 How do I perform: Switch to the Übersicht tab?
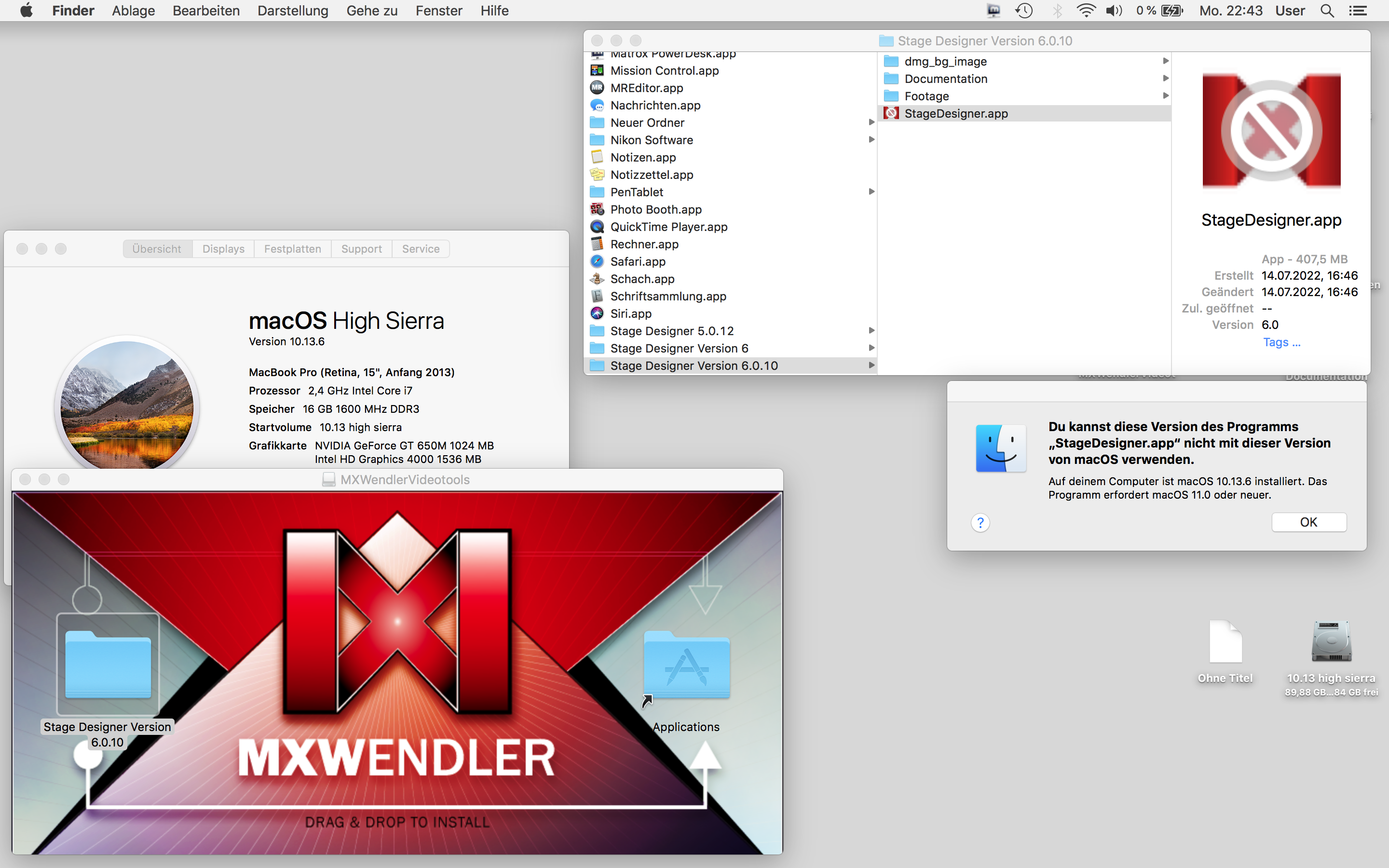[157, 248]
